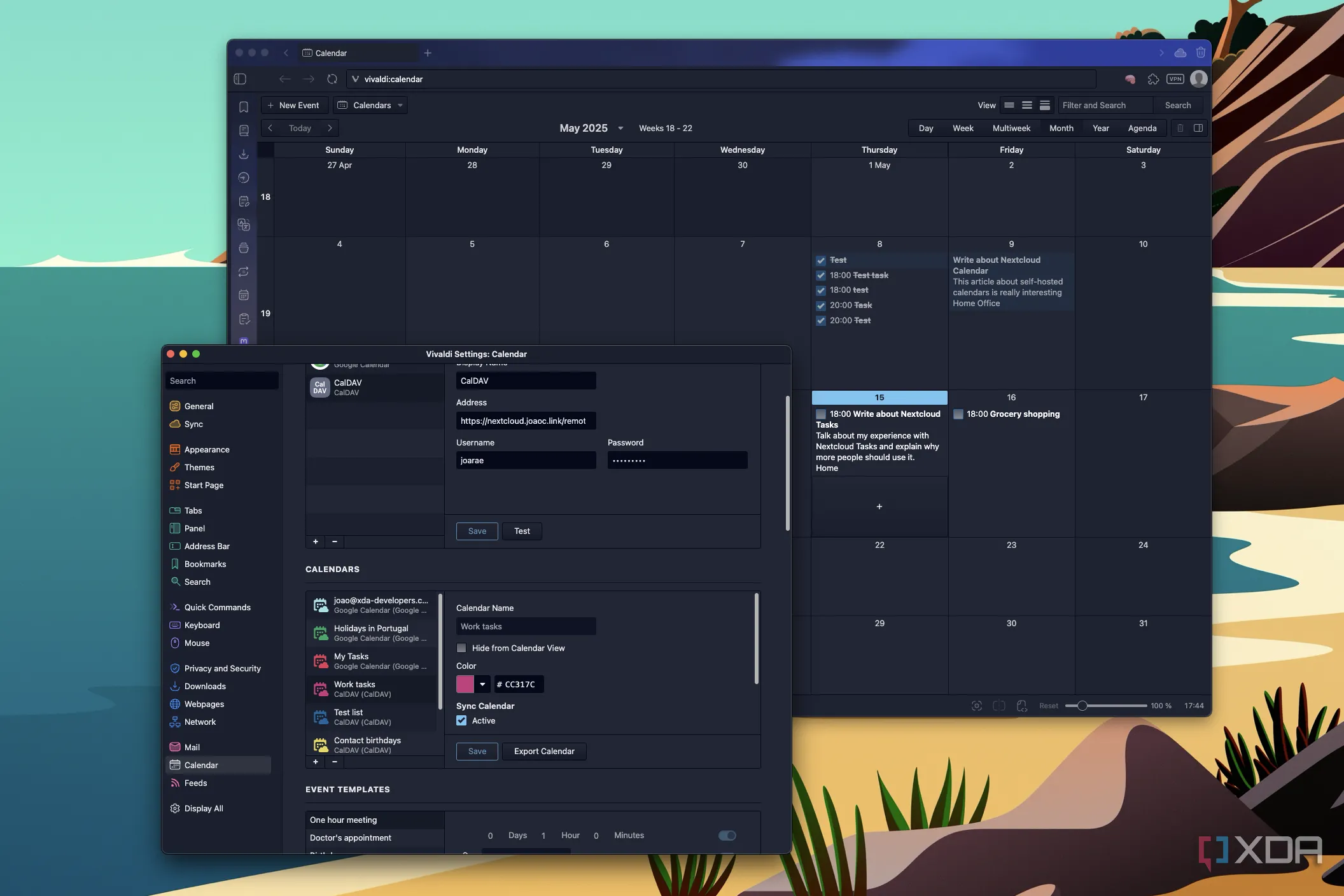Click Export Calendar button
The width and height of the screenshot is (1344, 896).
coord(544,751)
